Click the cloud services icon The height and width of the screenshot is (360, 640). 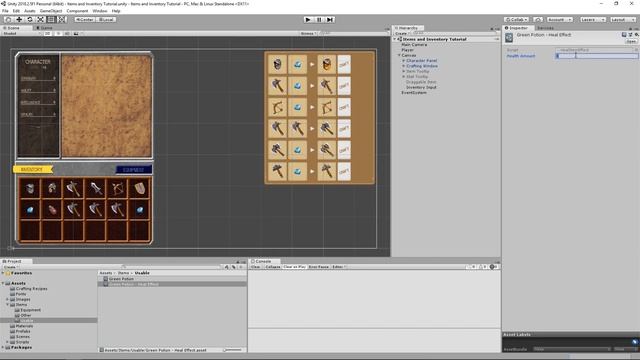click(x=538, y=20)
